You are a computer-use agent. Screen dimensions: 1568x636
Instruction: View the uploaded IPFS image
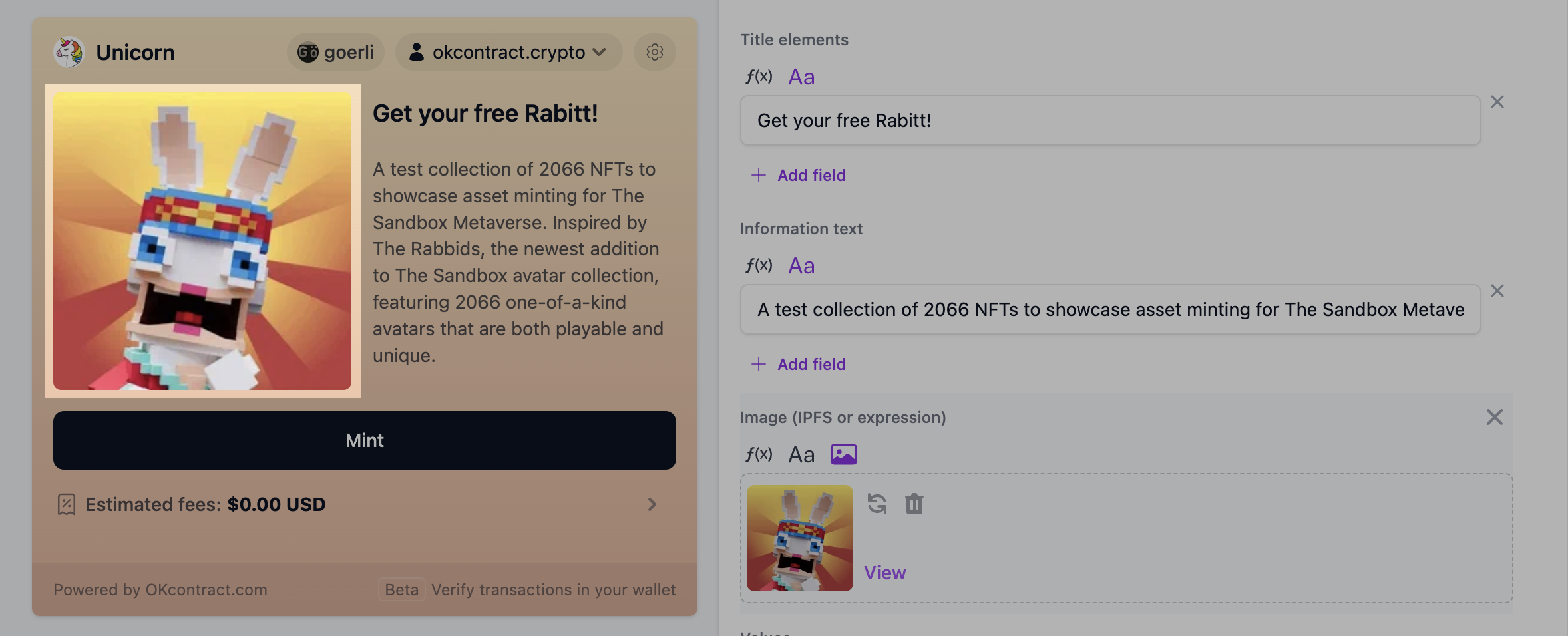[884, 572]
